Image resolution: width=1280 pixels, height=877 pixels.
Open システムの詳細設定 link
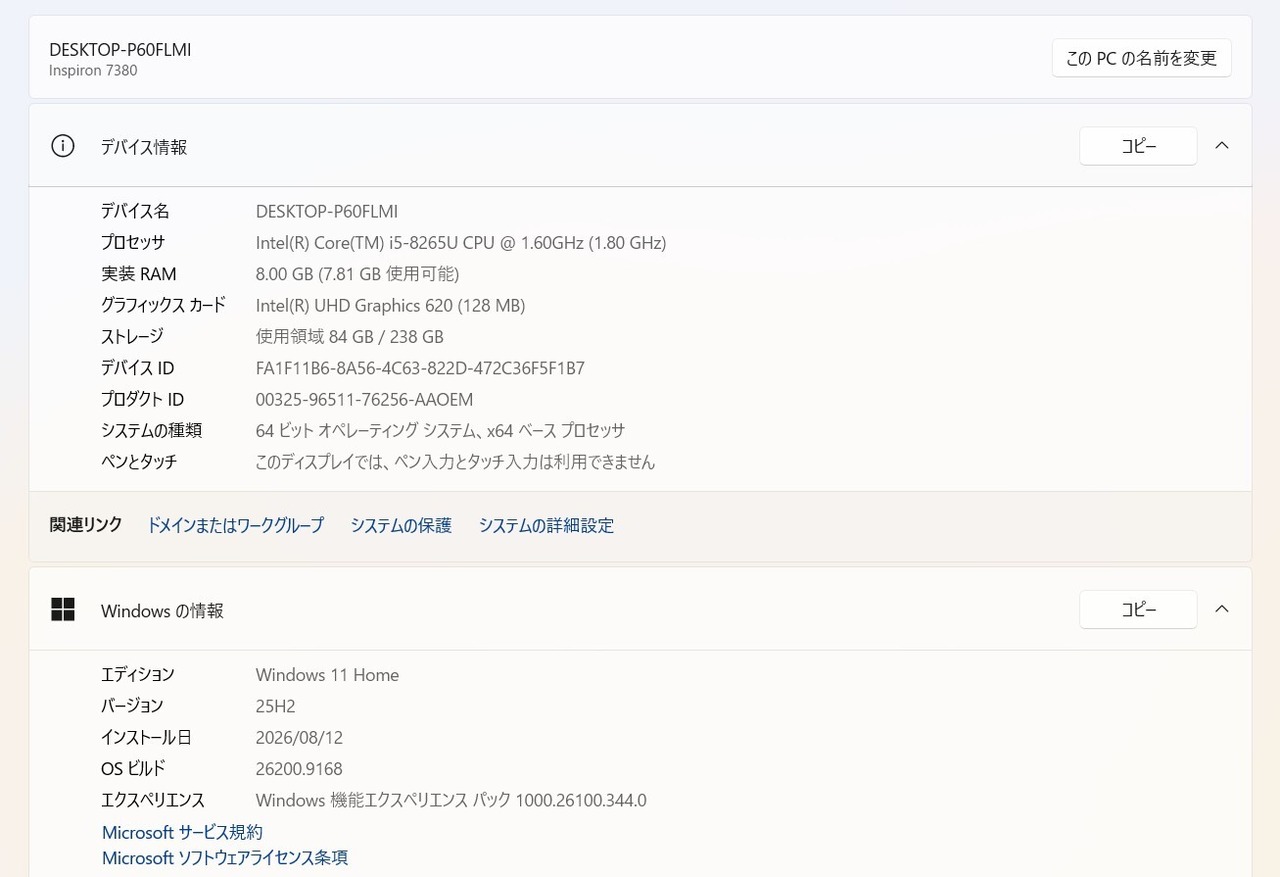(x=546, y=525)
